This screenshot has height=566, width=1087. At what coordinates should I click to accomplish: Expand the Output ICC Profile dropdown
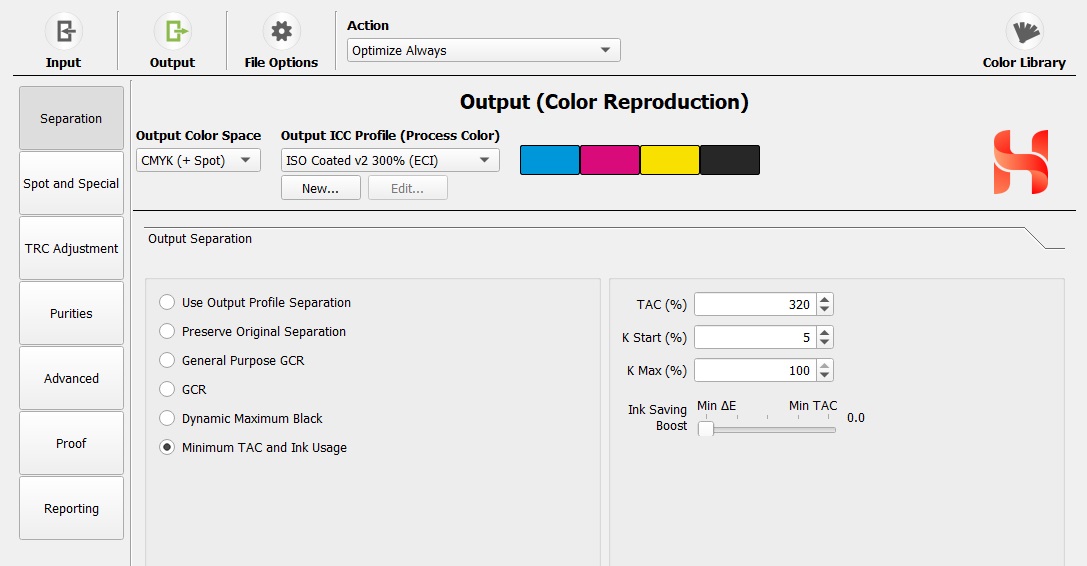pyautogui.click(x=390, y=160)
